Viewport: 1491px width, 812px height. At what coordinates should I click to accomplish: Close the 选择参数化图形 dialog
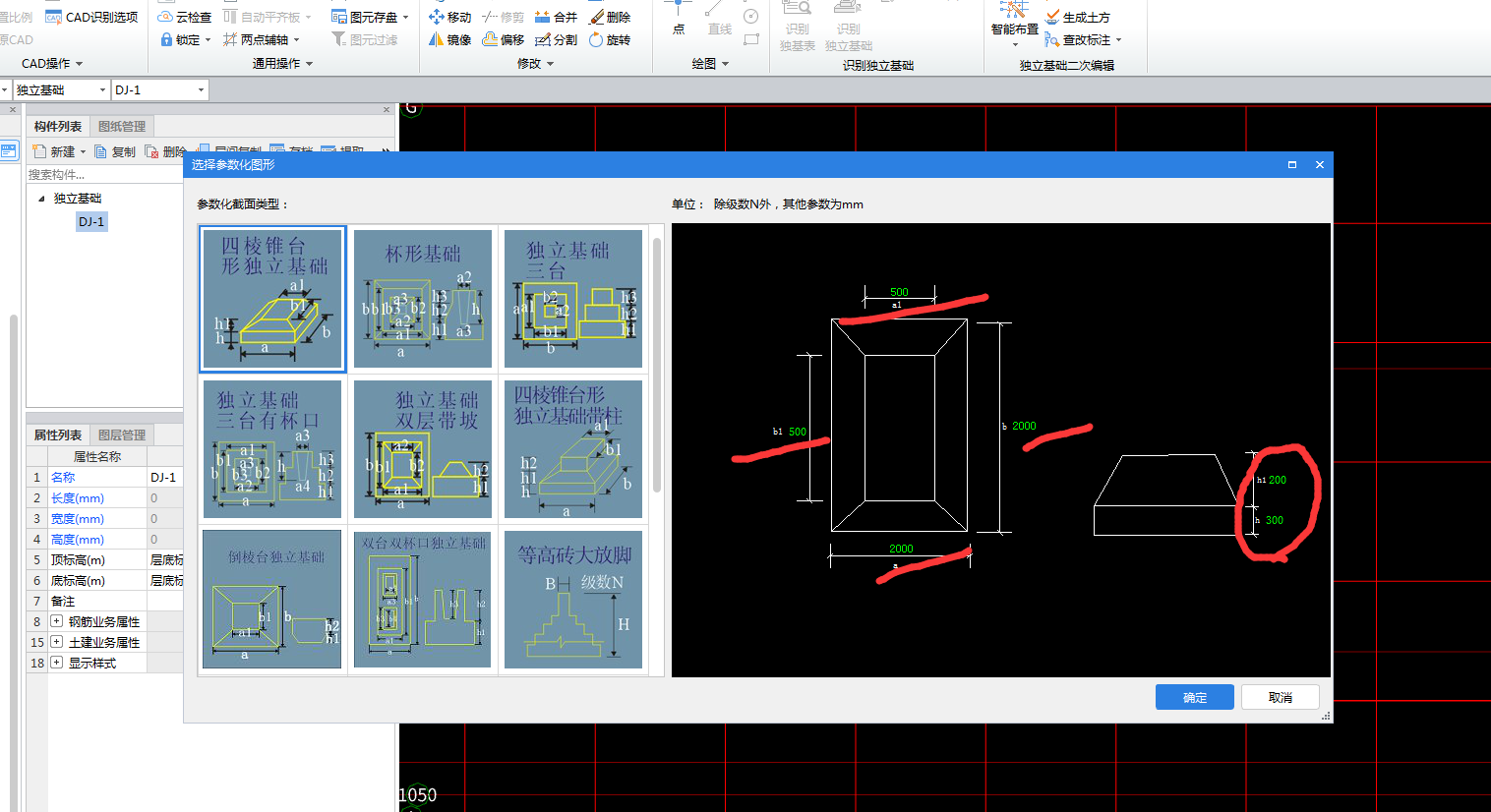click(1320, 164)
